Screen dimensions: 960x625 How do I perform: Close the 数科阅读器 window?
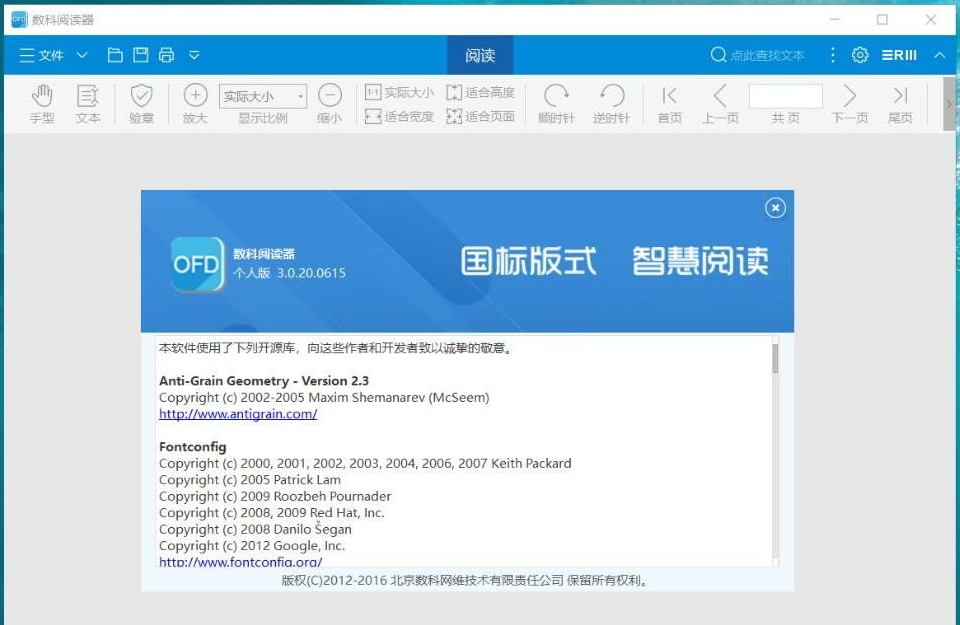coord(931,20)
